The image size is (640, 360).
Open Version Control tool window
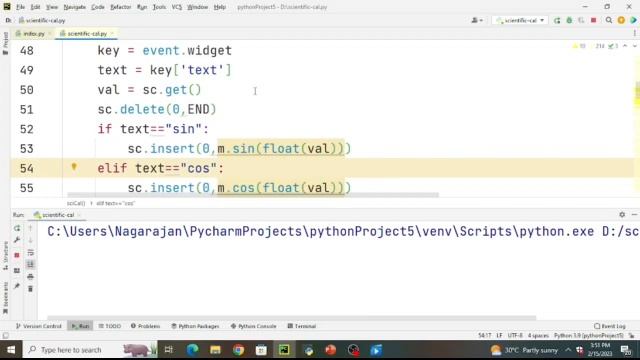coord(39,326)
